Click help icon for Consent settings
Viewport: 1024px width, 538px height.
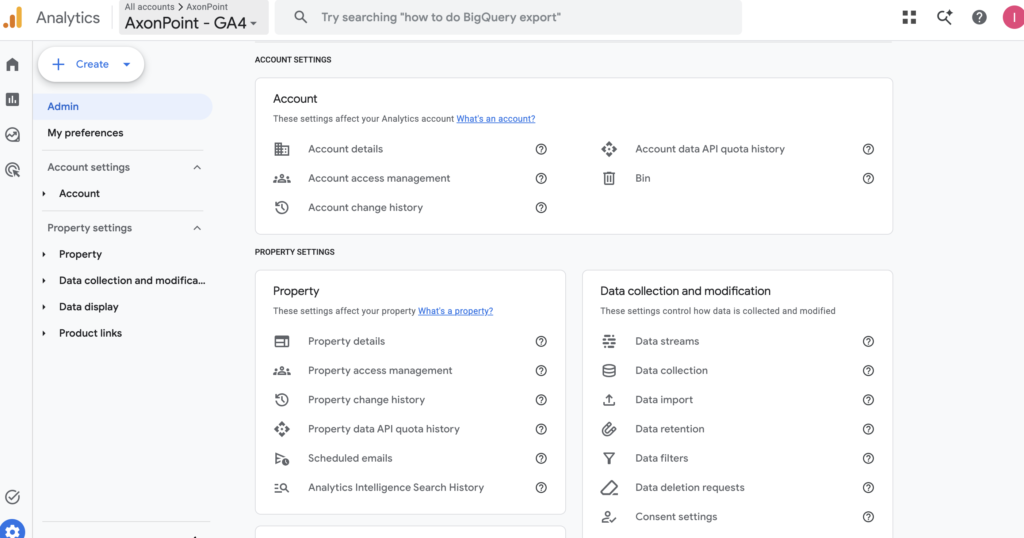coord(868,516)
